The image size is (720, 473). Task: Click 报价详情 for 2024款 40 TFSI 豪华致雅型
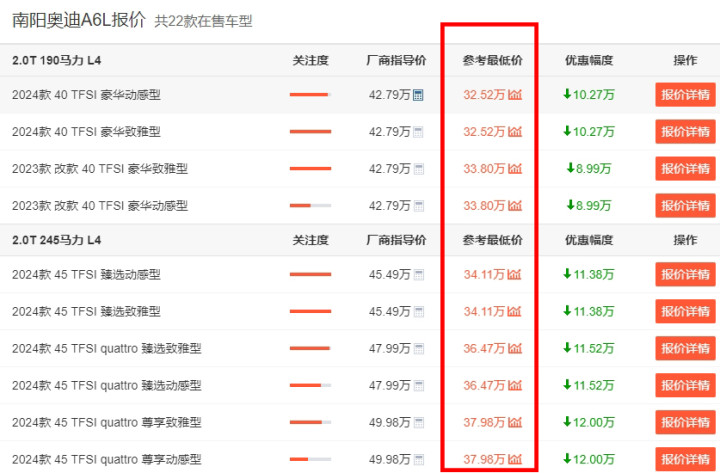click(685, 132)
